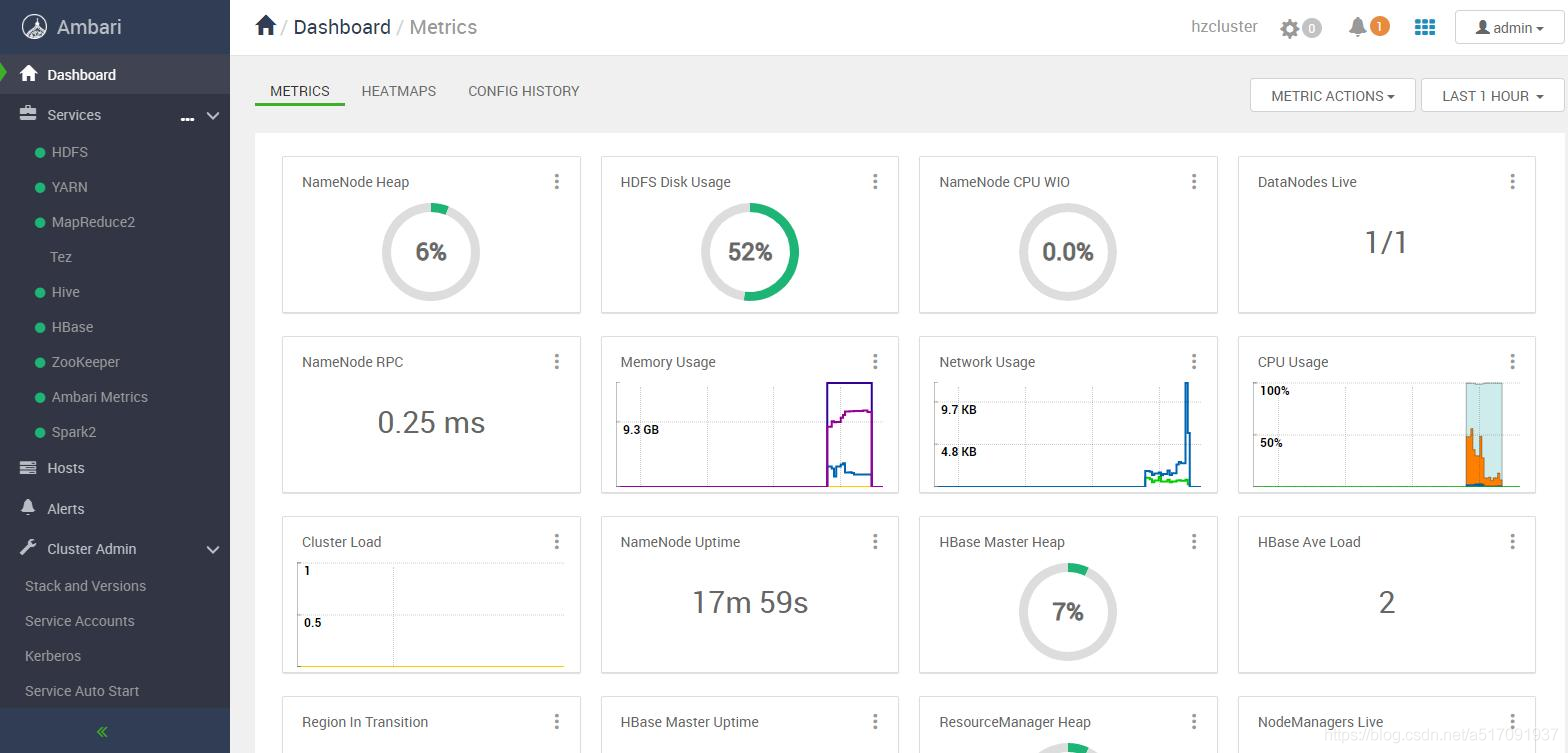Open Cluster Load widget options menu

(x=557, y=541)
